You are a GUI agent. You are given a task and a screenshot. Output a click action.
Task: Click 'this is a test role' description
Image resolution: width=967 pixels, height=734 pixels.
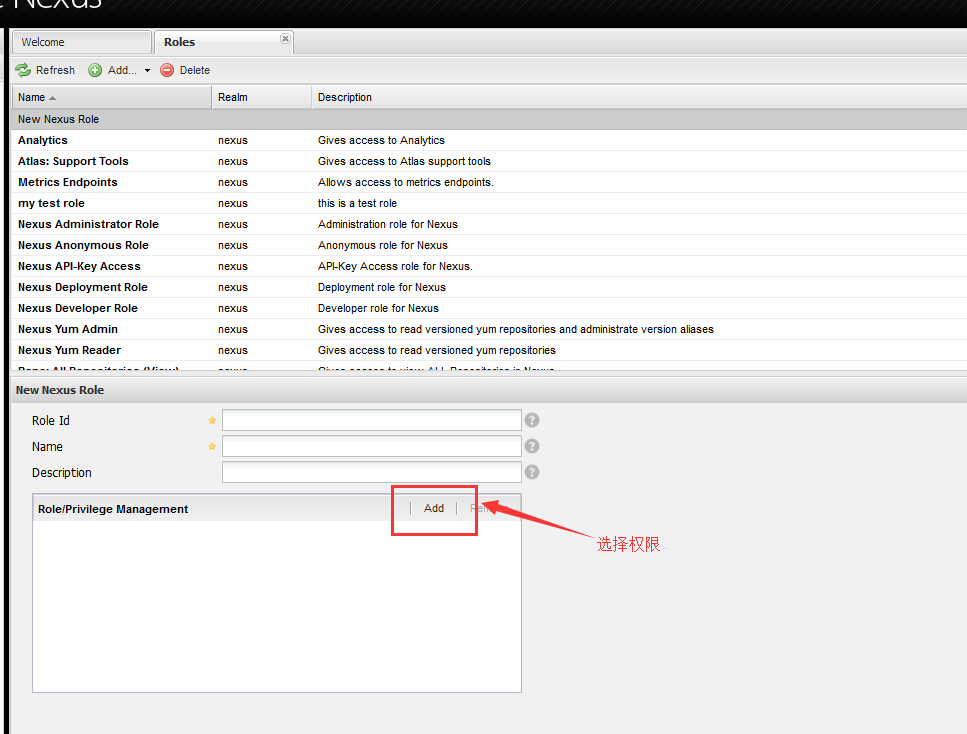[x=357, y=204]
